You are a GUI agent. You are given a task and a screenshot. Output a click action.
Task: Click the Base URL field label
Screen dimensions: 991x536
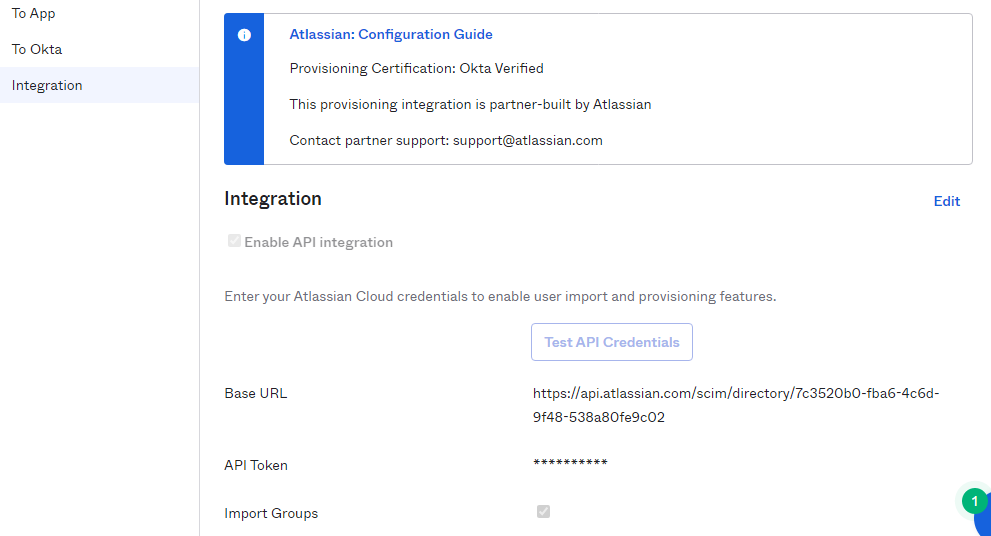[x=255, y=393]
